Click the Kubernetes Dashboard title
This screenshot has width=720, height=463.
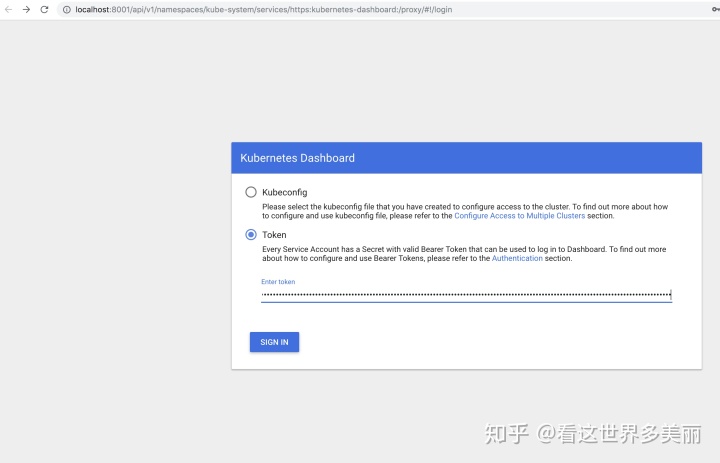[x=297, y=158]
